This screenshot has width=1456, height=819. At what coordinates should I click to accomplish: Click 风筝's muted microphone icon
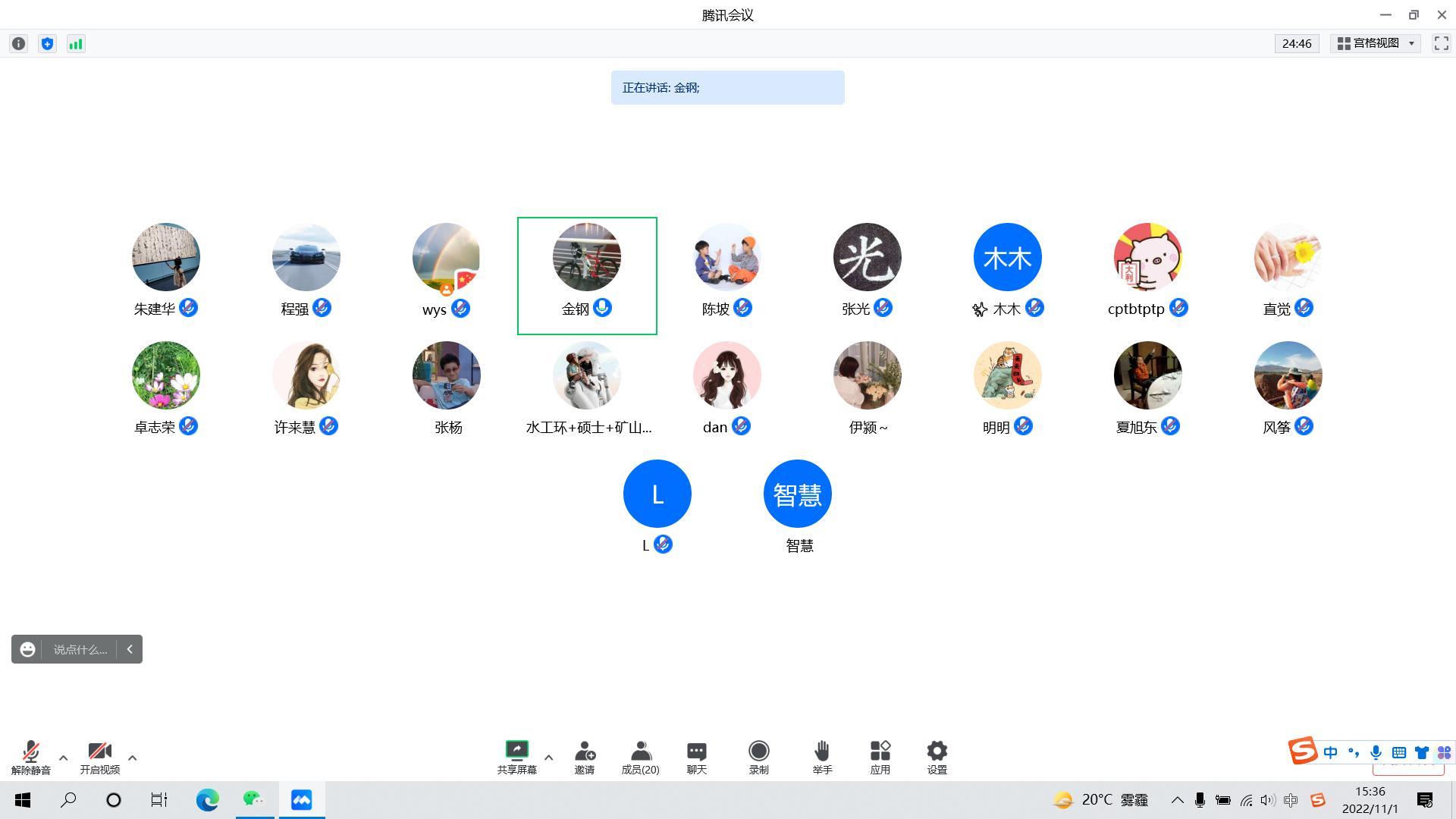1304,426
